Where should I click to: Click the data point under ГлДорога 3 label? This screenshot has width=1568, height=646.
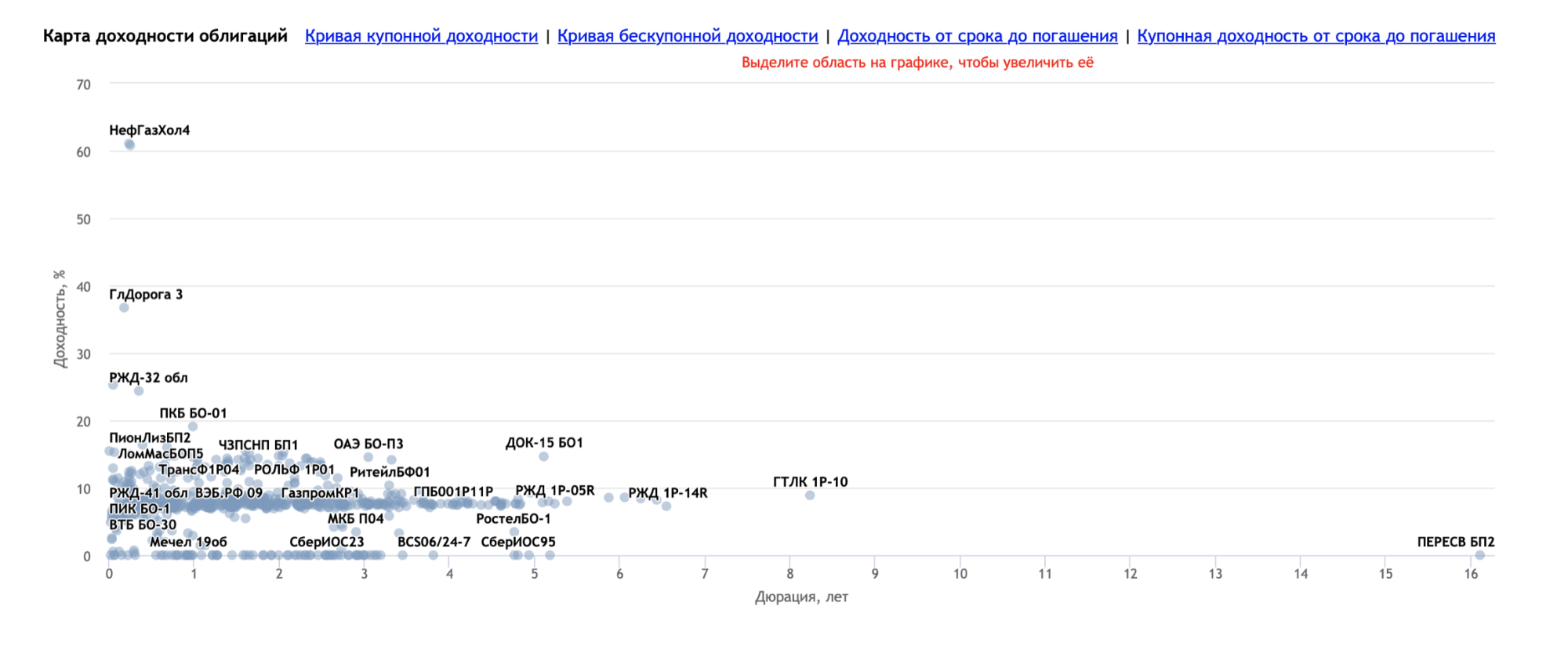click(124, 308)
